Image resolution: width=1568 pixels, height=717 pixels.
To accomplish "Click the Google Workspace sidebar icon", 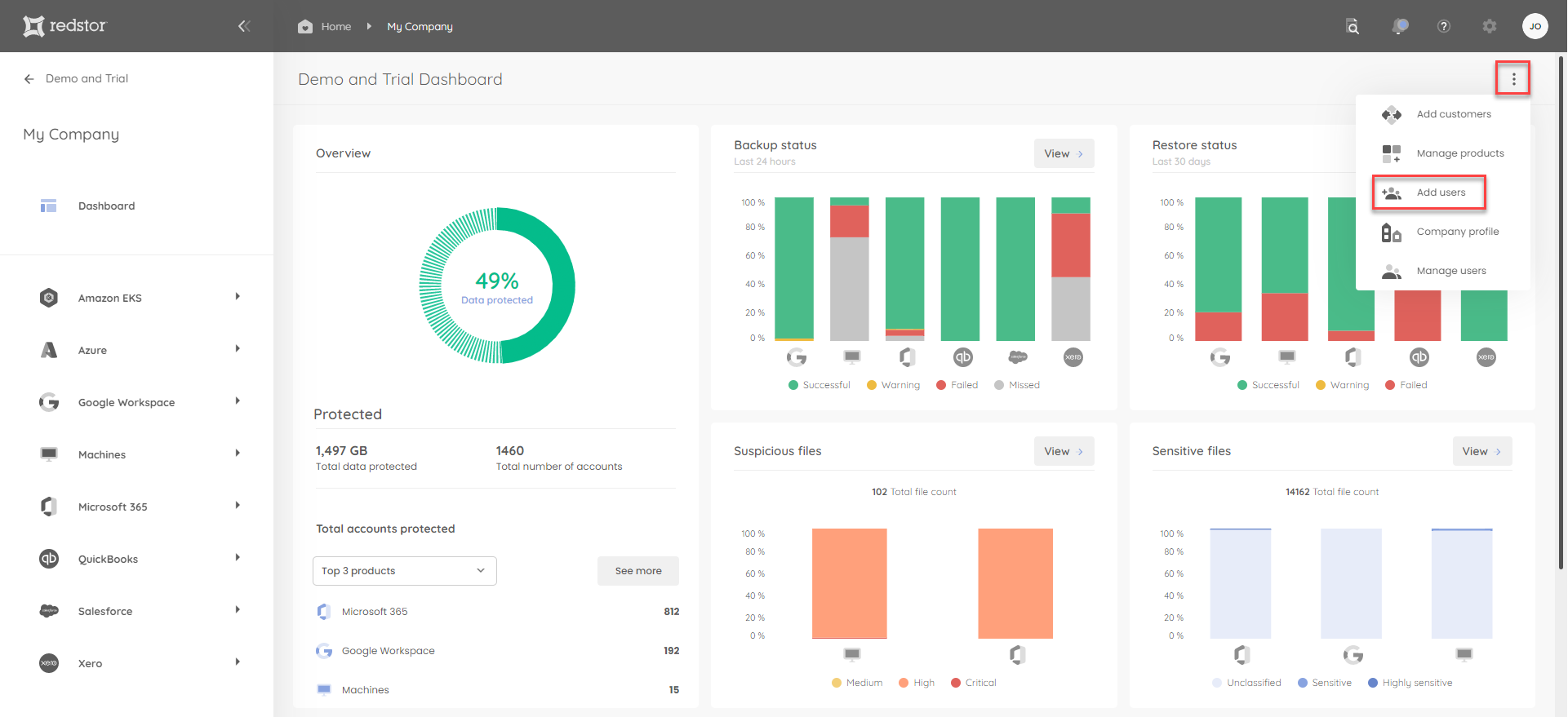I will [x=49, y=402].
